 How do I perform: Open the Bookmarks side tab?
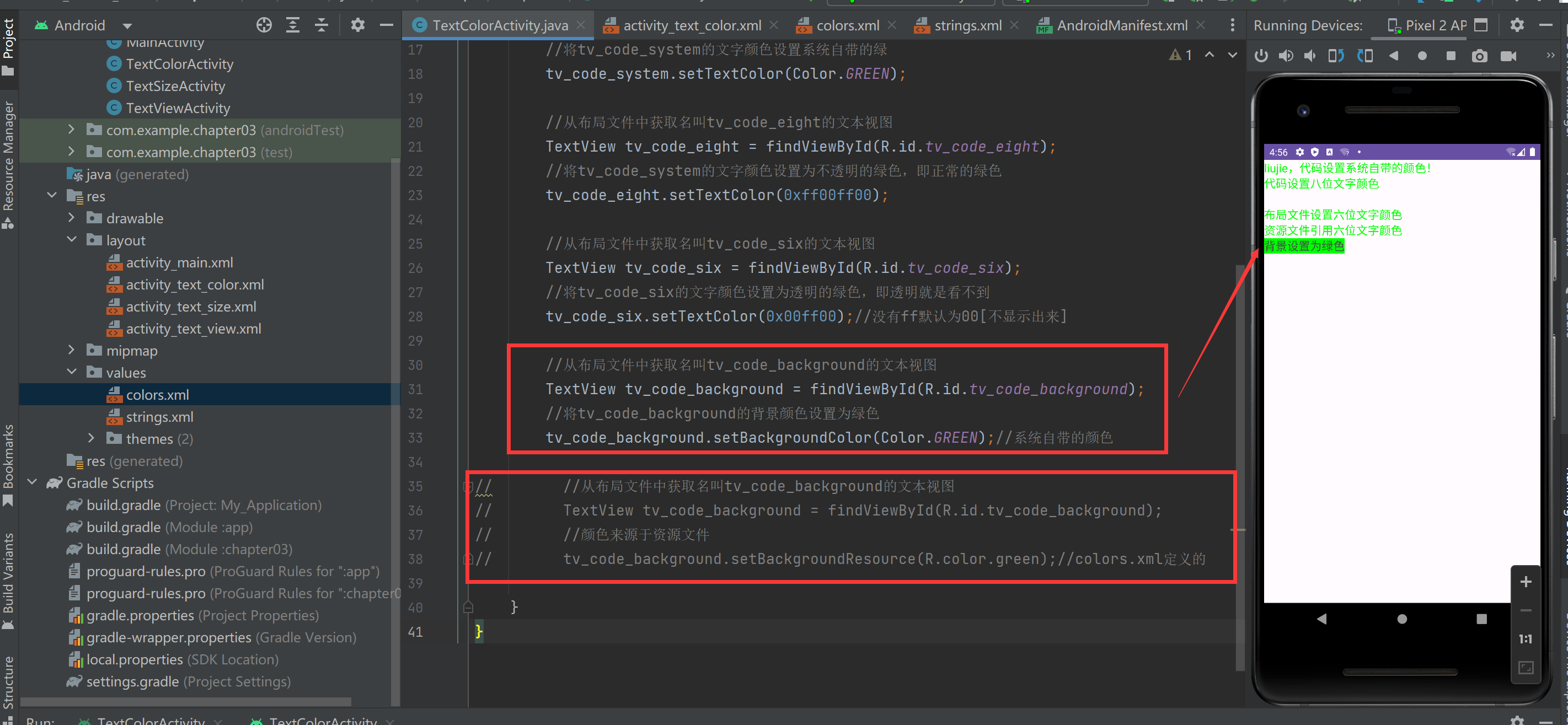click(x=8, y=465)
